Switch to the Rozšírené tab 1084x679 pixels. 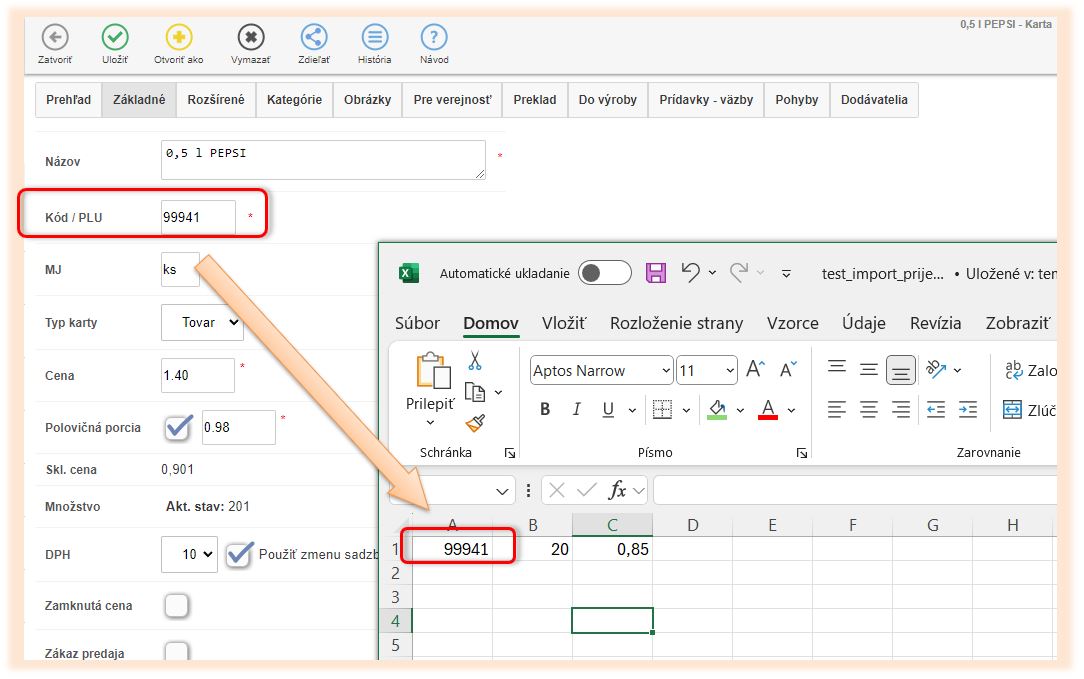pyautogui.click(x=216, y=100)
